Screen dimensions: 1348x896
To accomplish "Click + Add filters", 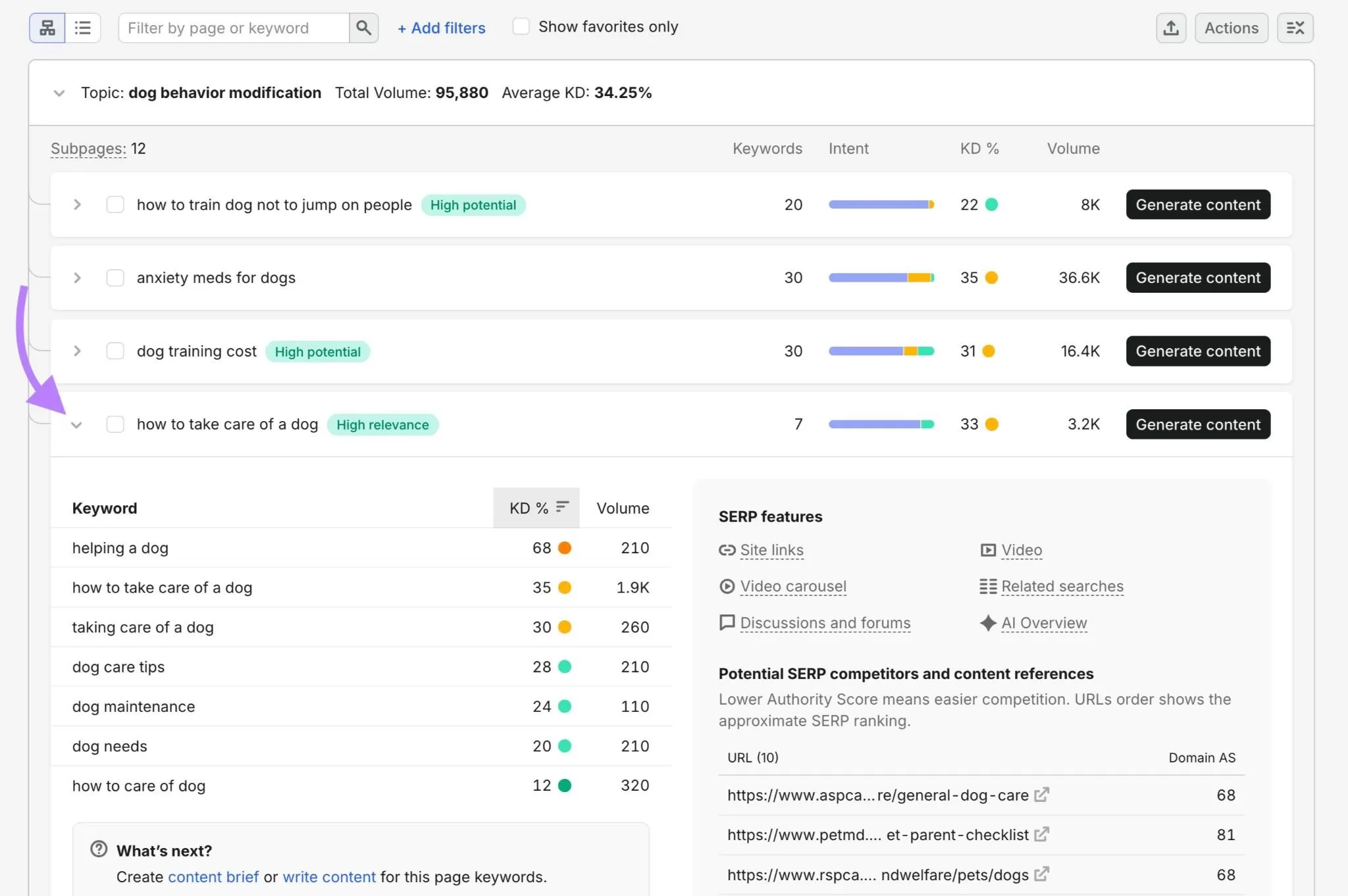I will pos(441,28).
